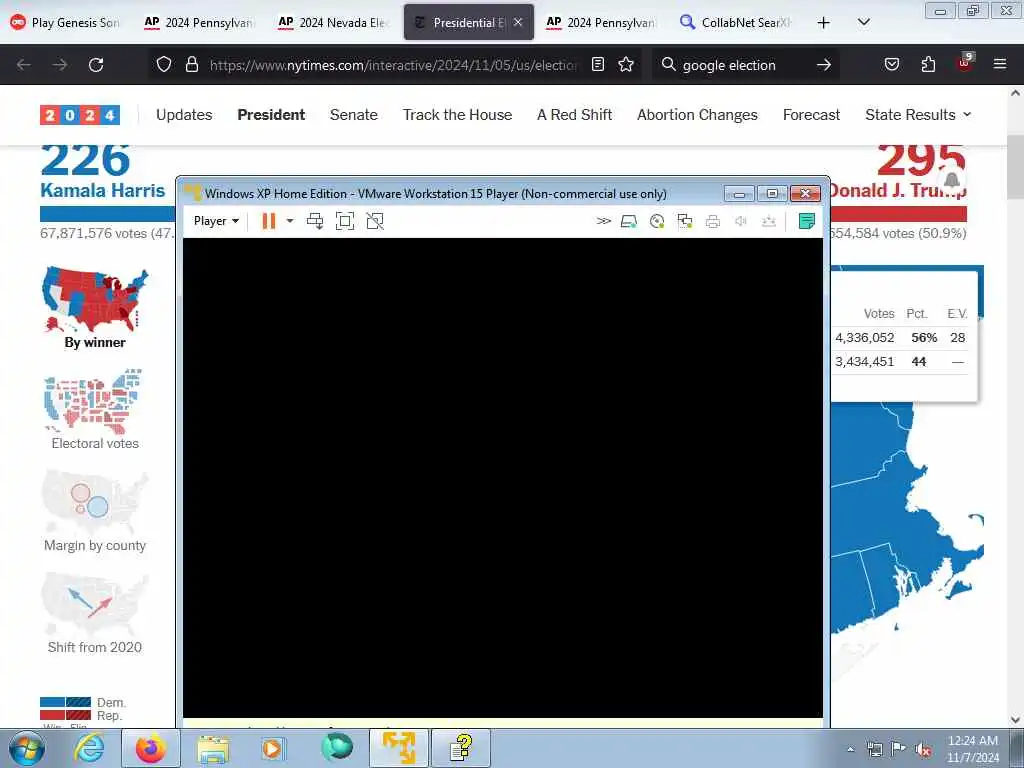This screenshot has width=1024, height=768.
Task: Switch to the VMware Player taskbar button
Action: click(399, 748)
